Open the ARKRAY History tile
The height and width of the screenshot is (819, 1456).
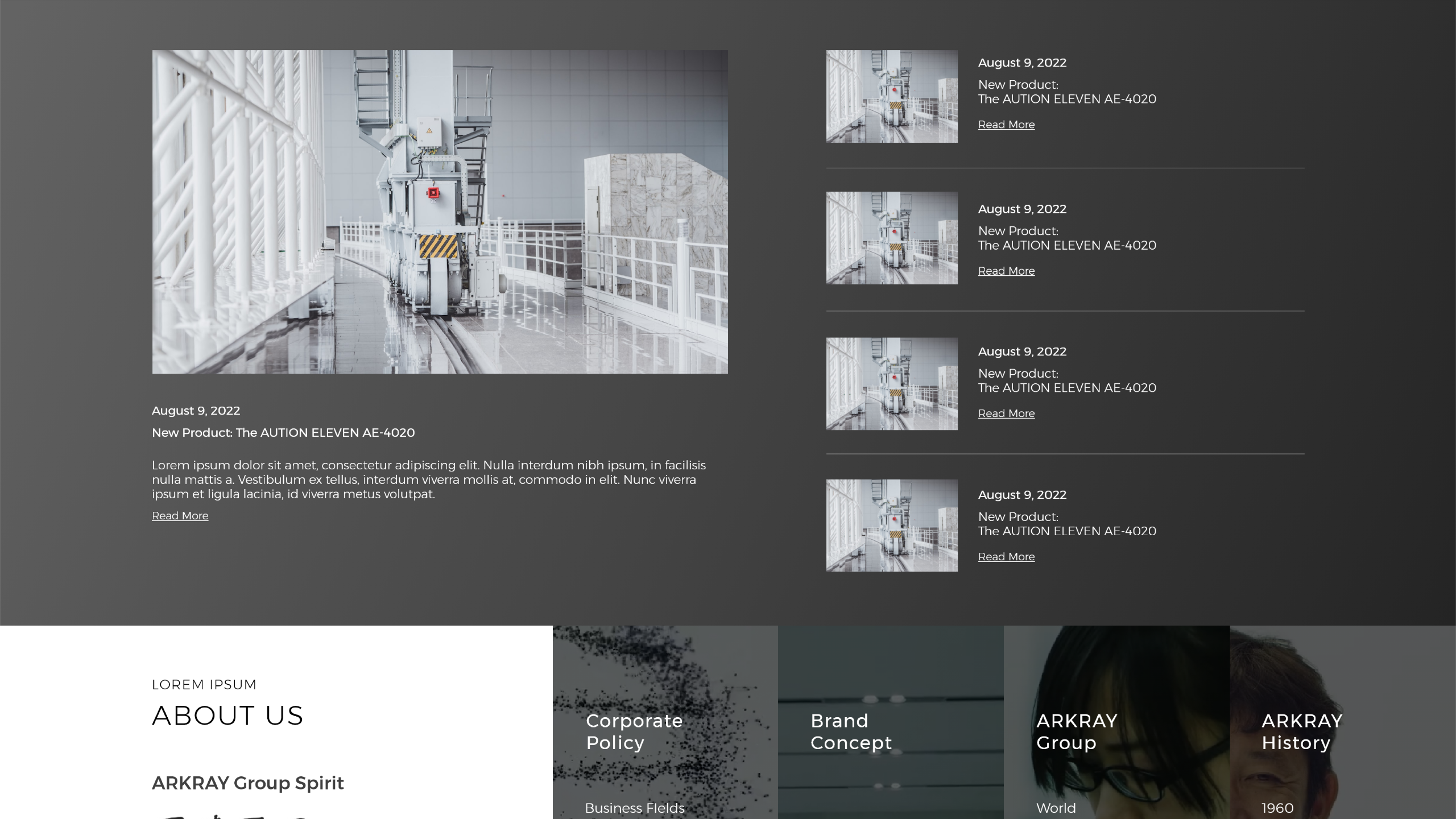click(1301, 731)
